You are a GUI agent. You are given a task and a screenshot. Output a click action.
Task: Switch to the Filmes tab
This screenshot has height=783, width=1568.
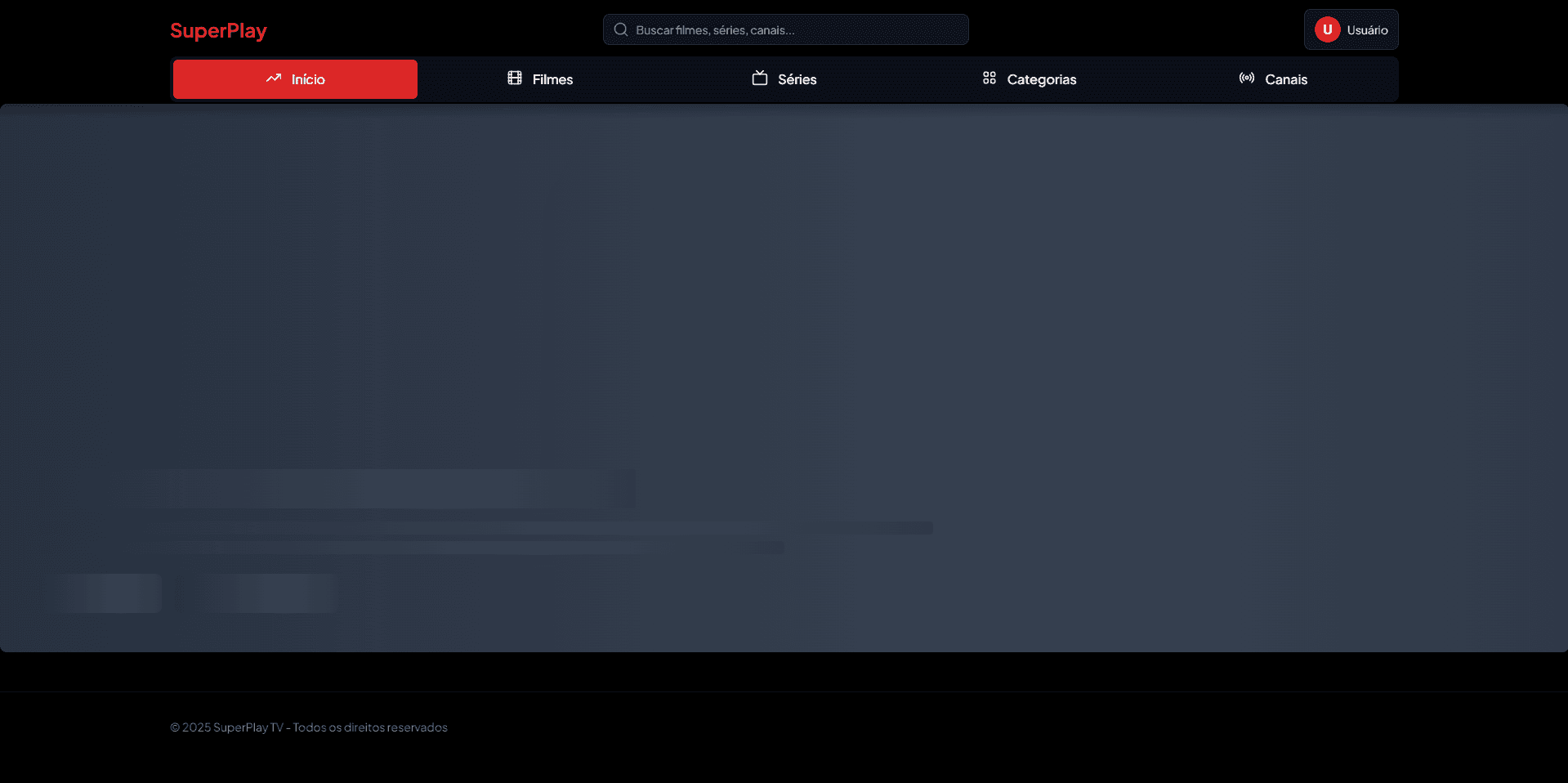(552, 79)
